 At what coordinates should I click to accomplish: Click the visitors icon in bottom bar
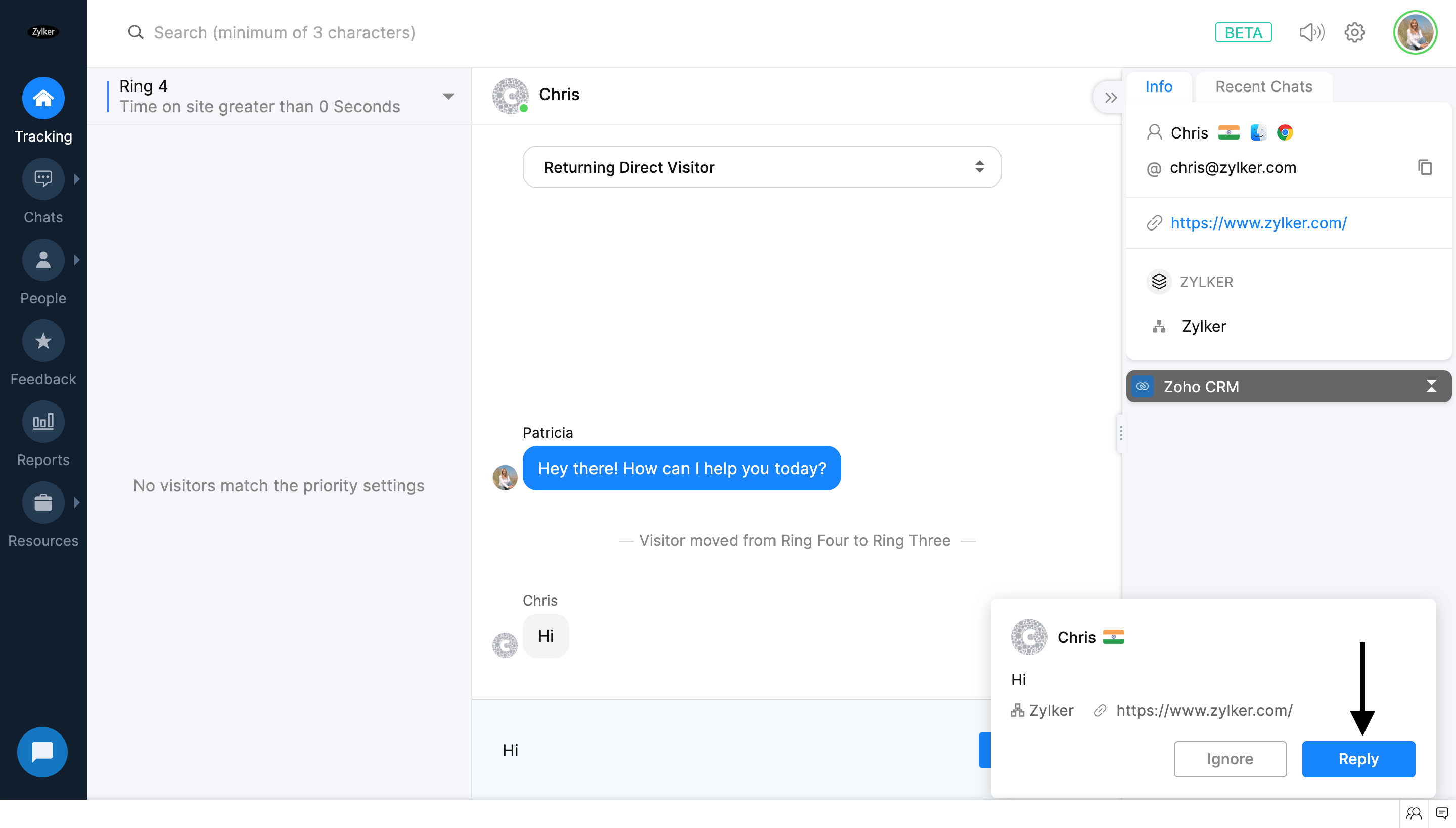point(1414,813)
